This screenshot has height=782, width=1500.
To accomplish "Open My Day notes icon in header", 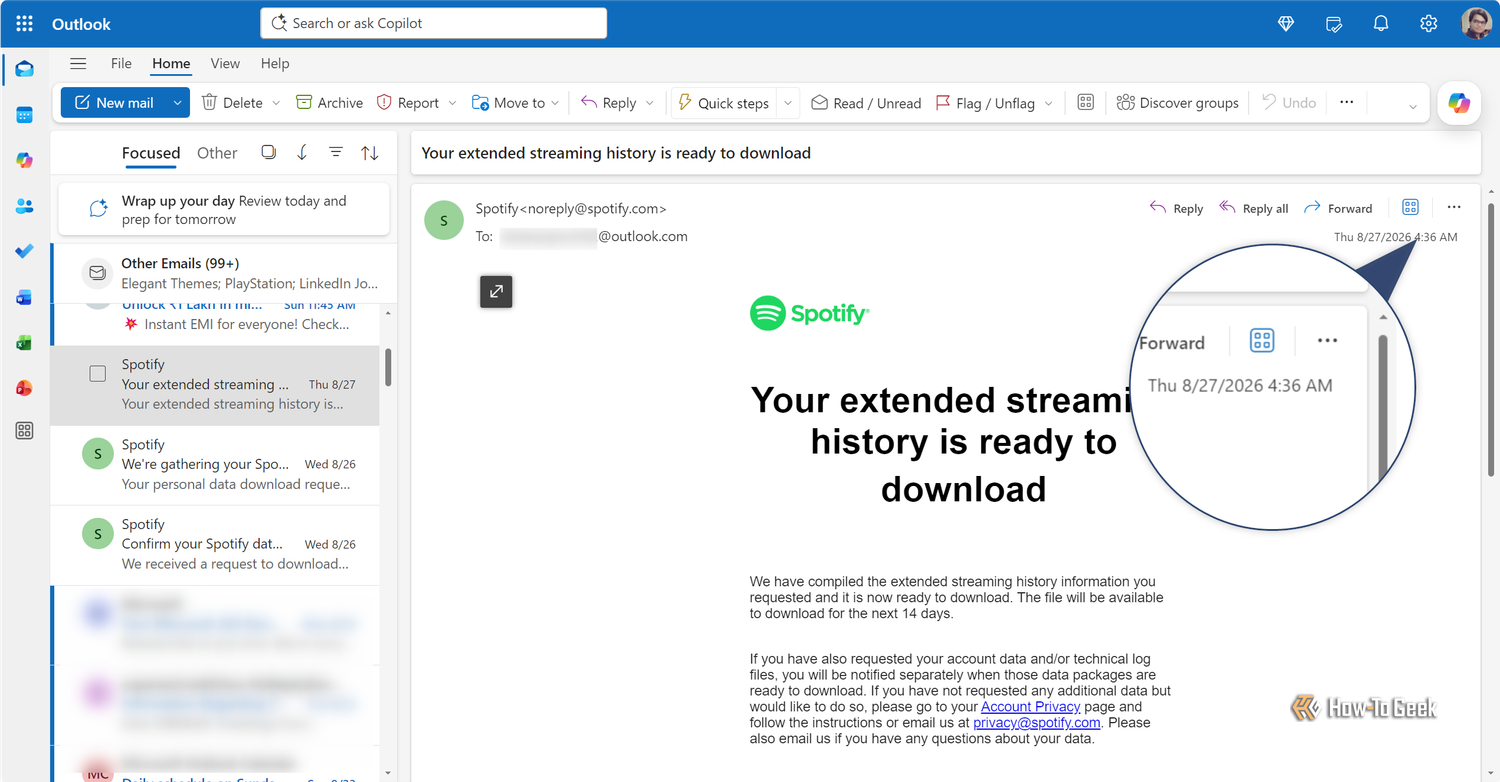I will (x=1333, y=24).
